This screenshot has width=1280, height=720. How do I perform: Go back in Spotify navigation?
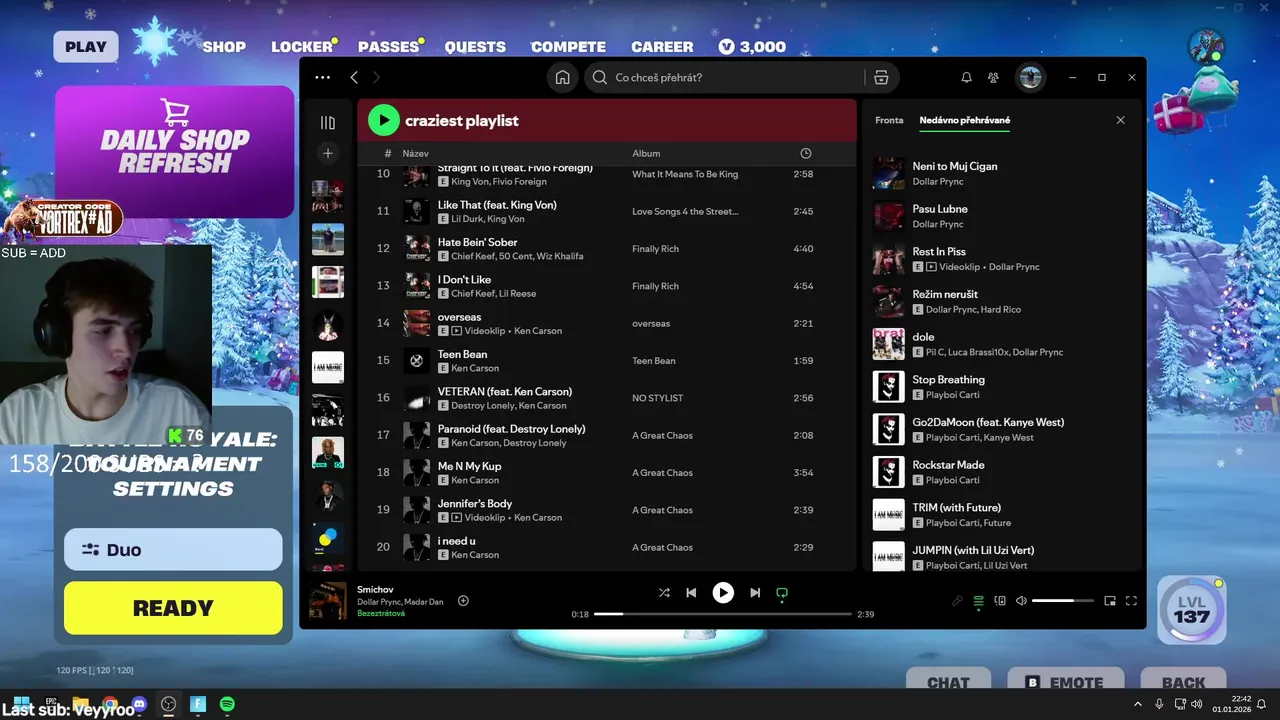(354, 77)
